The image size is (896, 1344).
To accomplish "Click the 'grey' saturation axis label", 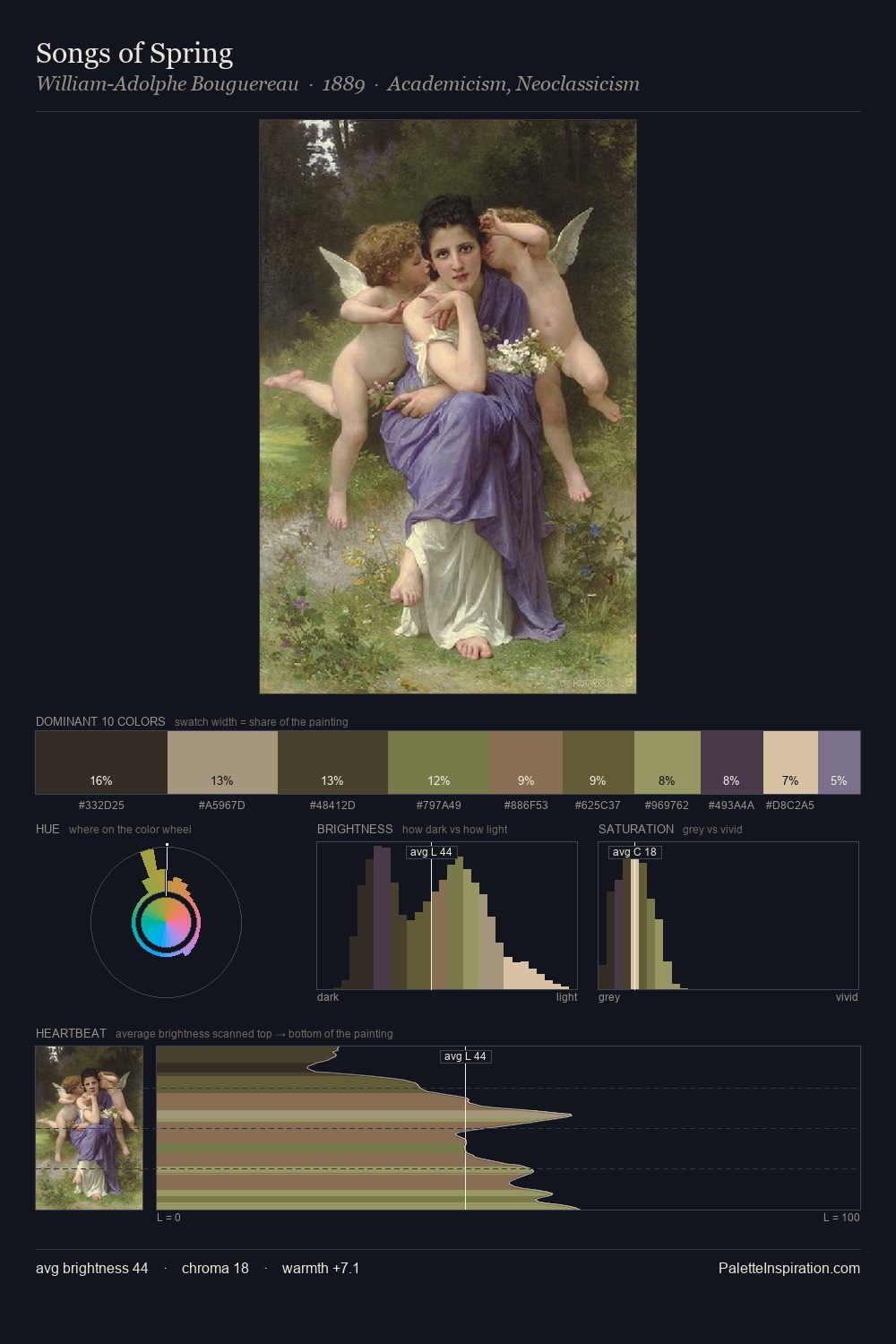I will click(x=609, y=997).
